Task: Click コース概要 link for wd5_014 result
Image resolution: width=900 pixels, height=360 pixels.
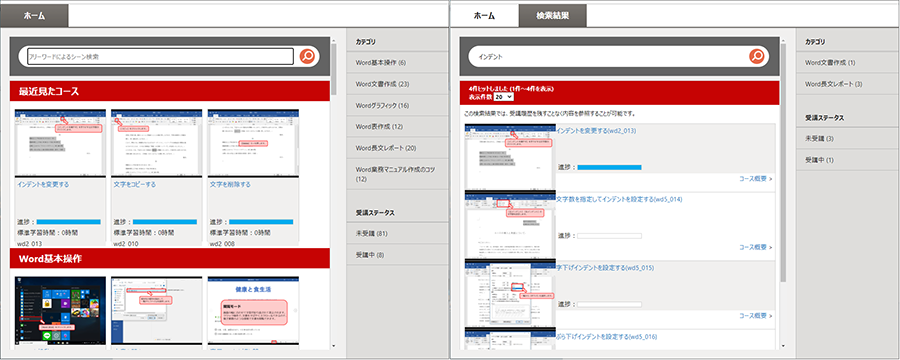Action: 755,247
